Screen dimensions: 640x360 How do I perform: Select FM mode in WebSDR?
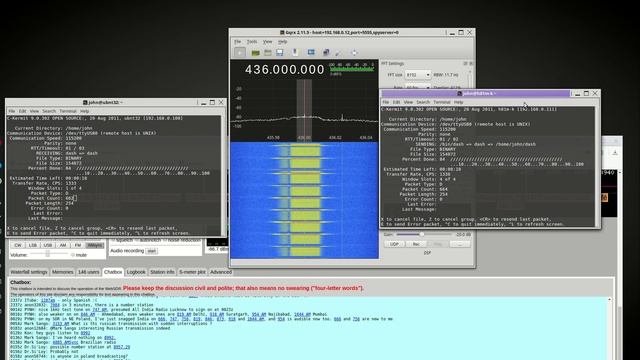pyautogui.click(x=78, y=245)
